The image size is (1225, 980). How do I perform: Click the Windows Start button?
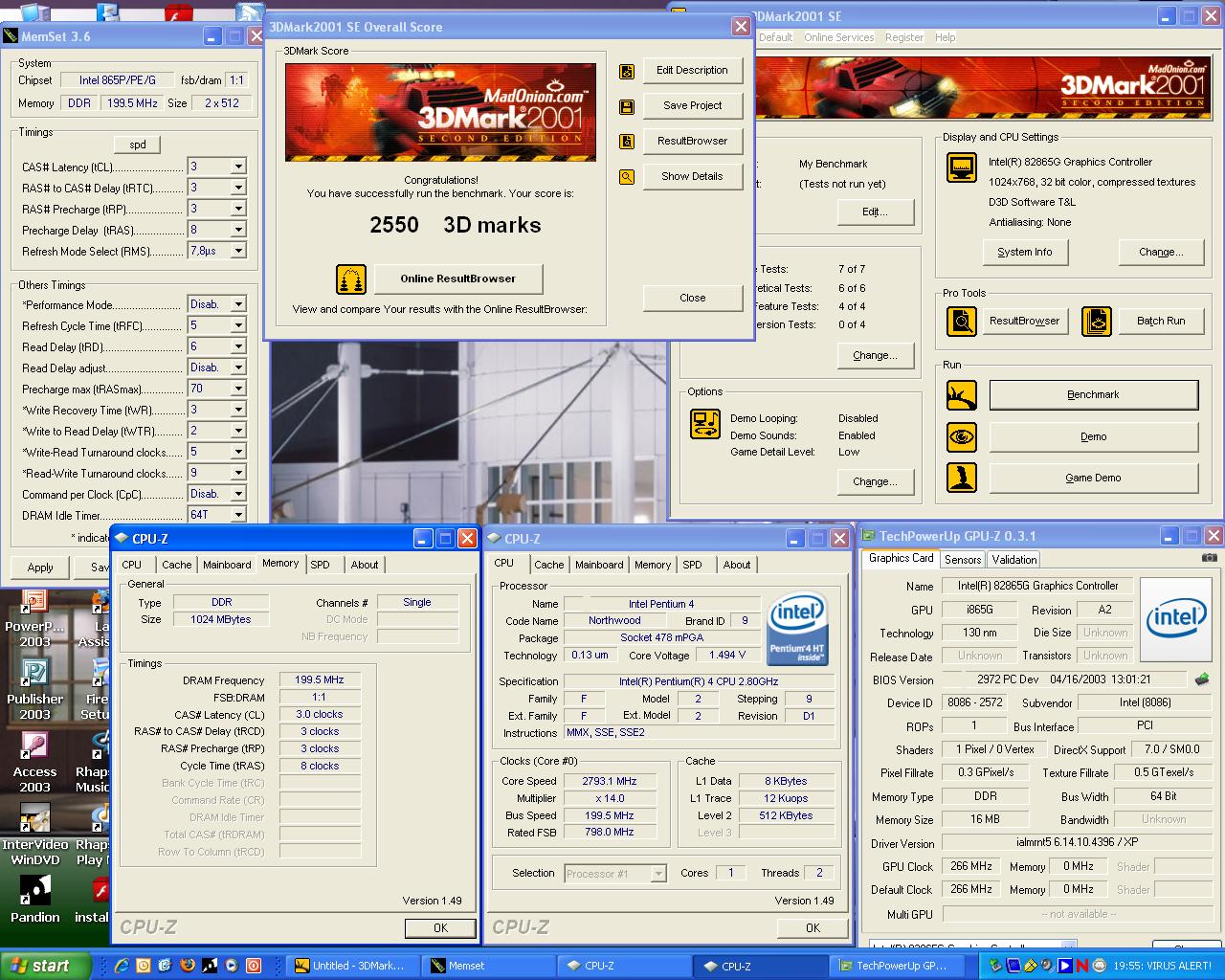pyautogui.click(x=46, y=966)
